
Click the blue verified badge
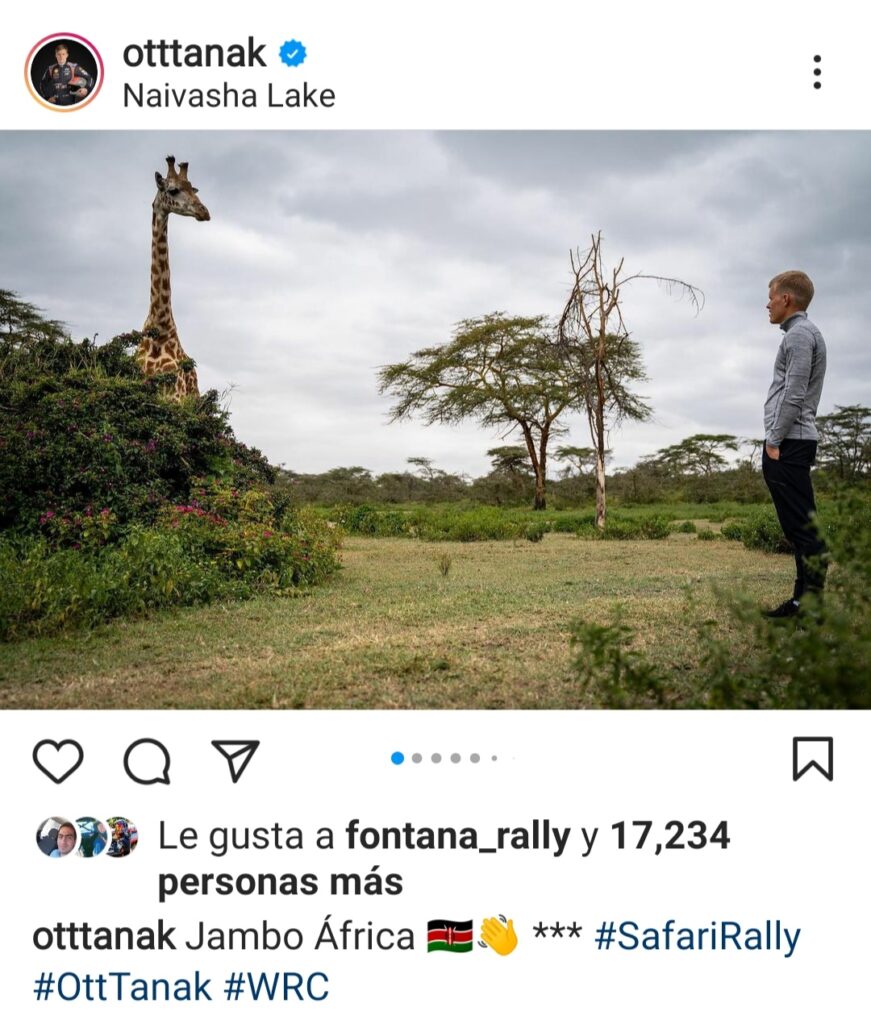[293, 54]
